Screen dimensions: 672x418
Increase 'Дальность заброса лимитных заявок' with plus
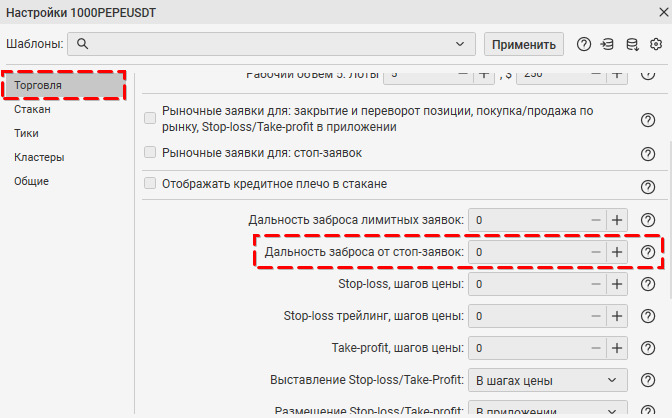(617, 221)
